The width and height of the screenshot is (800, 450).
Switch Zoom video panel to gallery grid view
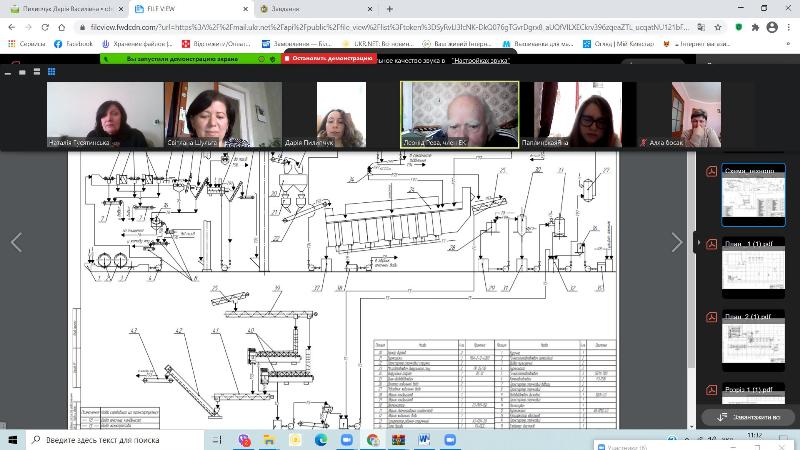click(52, 72)
